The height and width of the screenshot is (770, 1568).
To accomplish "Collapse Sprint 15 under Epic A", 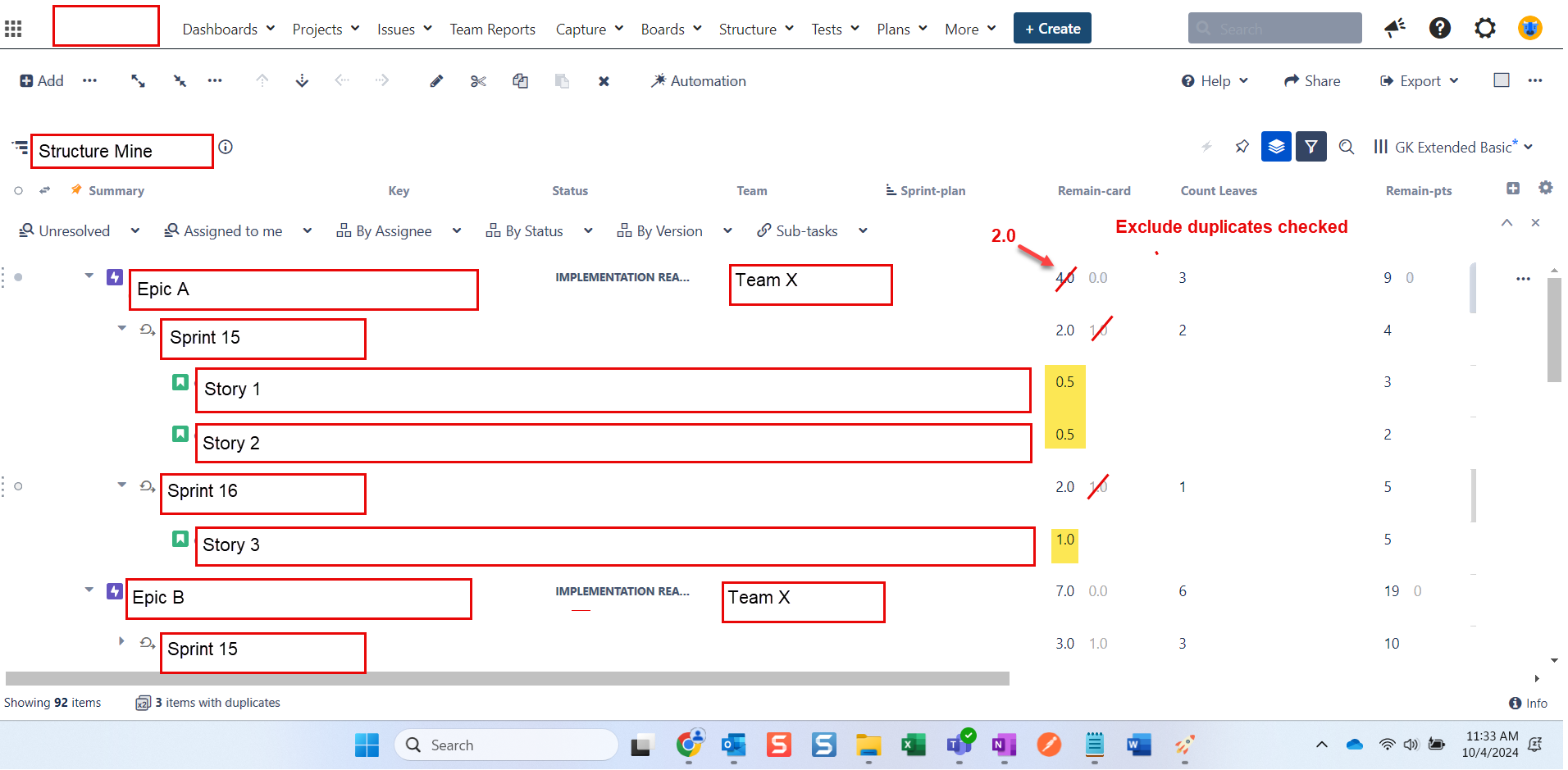I will 122,328.
